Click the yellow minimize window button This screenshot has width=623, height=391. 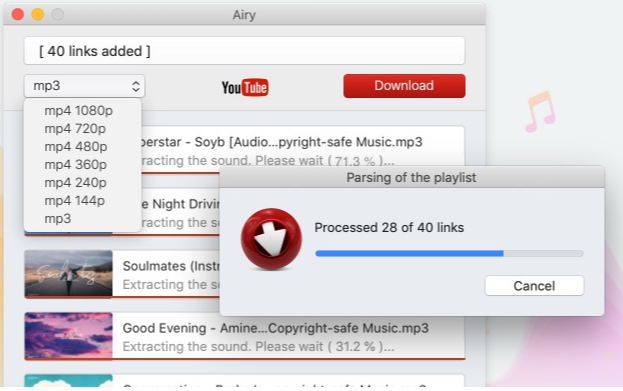coord(38,14)
